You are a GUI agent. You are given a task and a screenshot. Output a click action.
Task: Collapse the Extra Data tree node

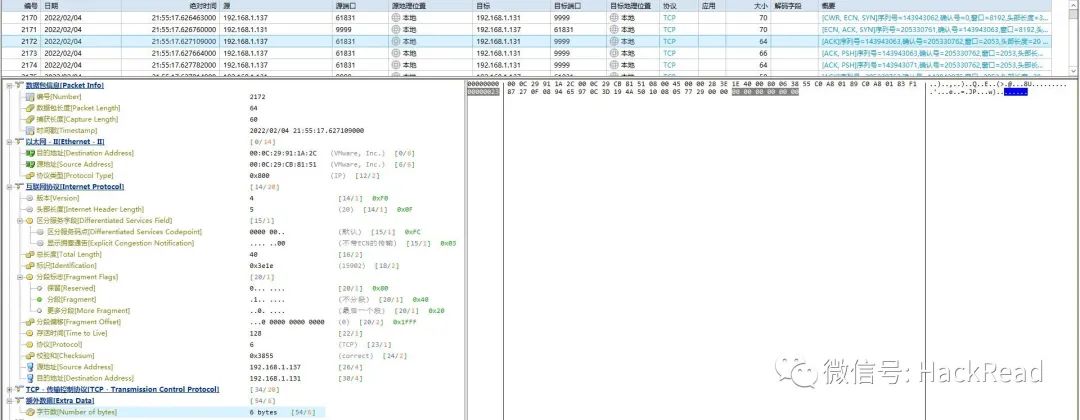[x=9, y=401]
